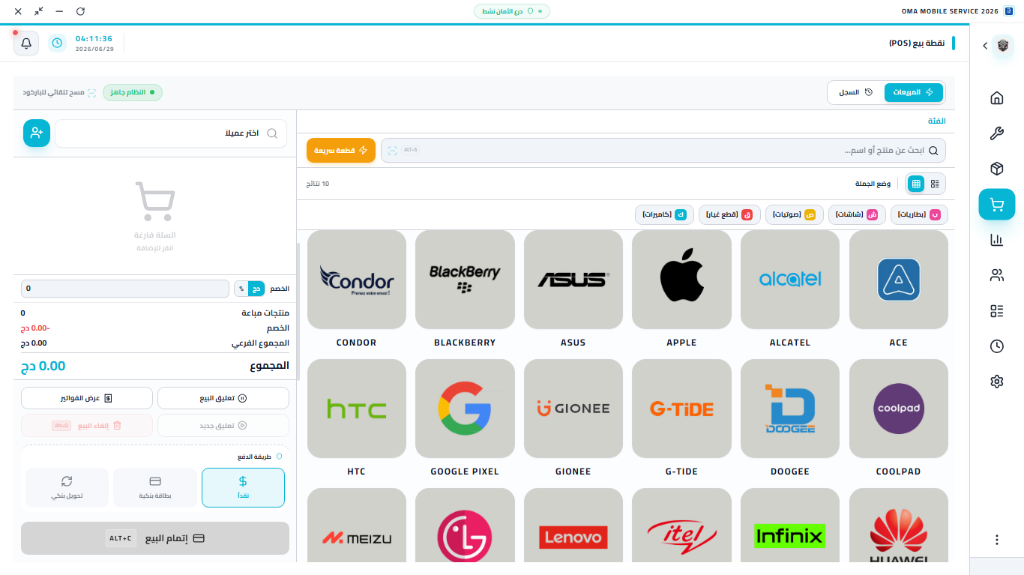1024x575 pixels.
Task: Open the HTC brand card
Action: point(357,408)
